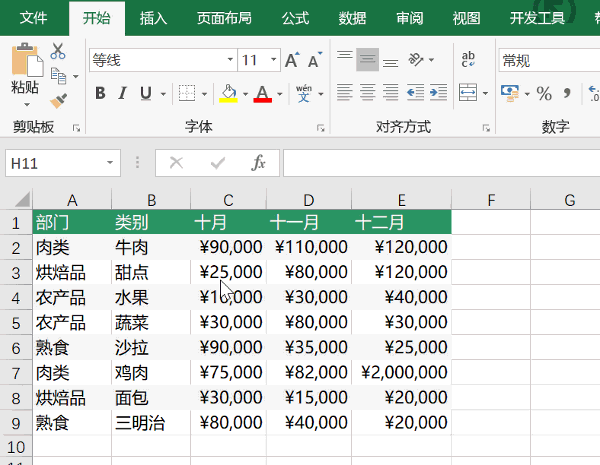
Task: Switch to the 插入 tab
Action: coord(153,18)
